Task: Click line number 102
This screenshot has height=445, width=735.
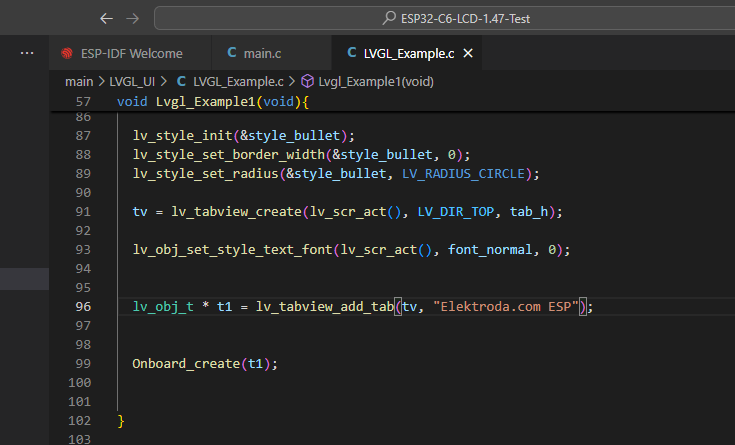Action: [79, 421]
